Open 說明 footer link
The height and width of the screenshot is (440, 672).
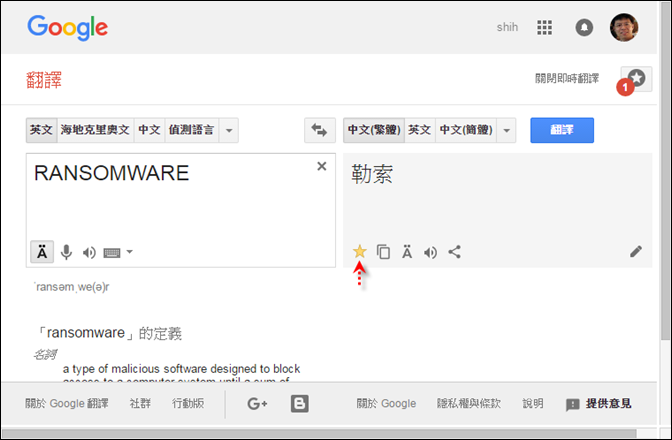pyautogui.click(x=533, y=403)
